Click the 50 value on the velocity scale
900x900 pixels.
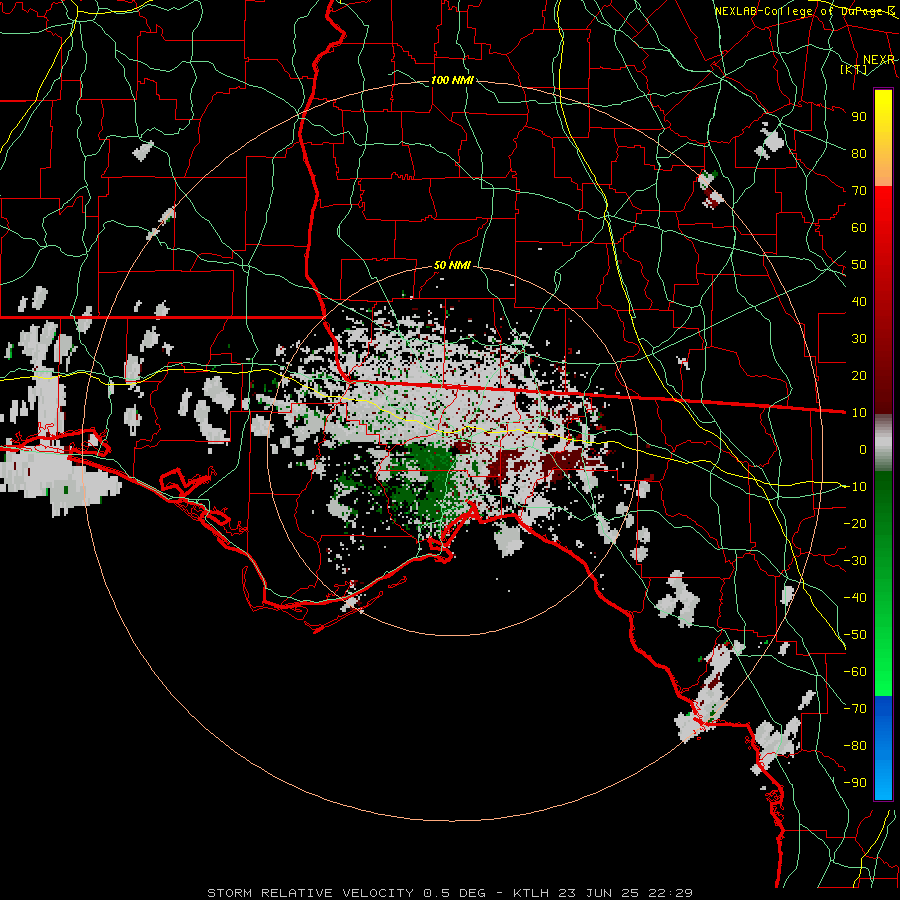(859, 265)
